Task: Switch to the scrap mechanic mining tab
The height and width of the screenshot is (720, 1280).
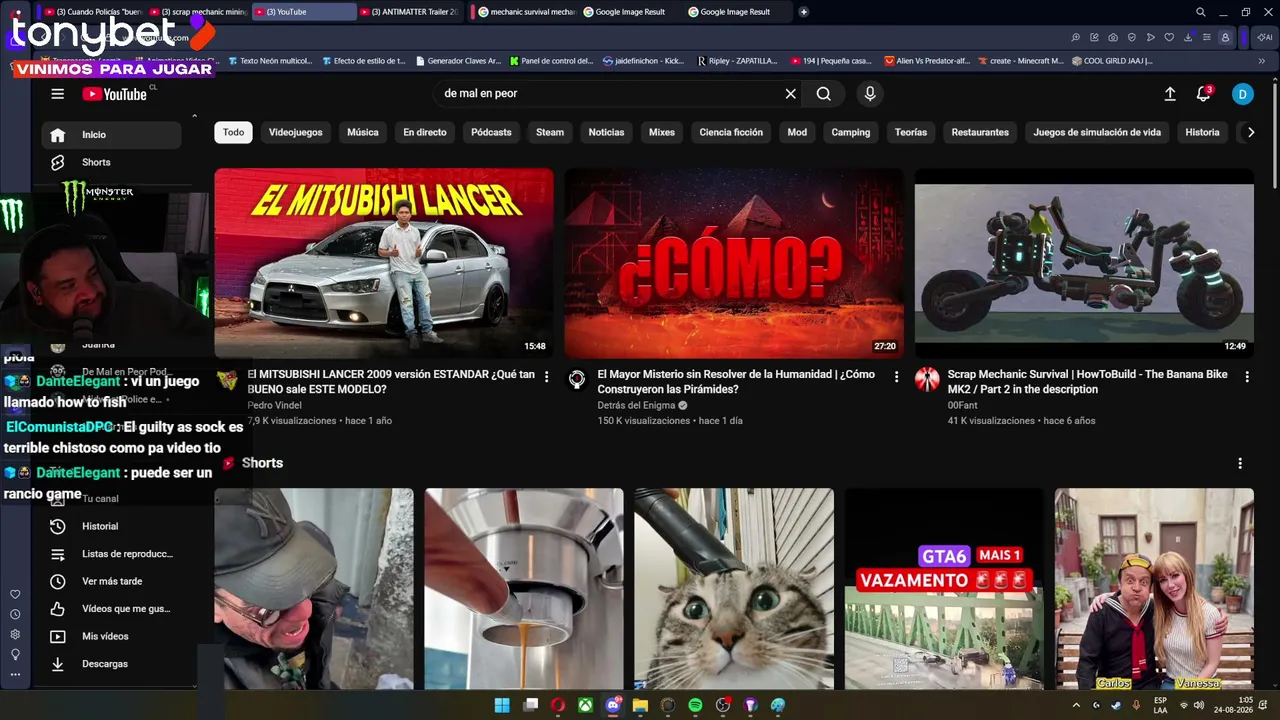Action: (196, 12)
